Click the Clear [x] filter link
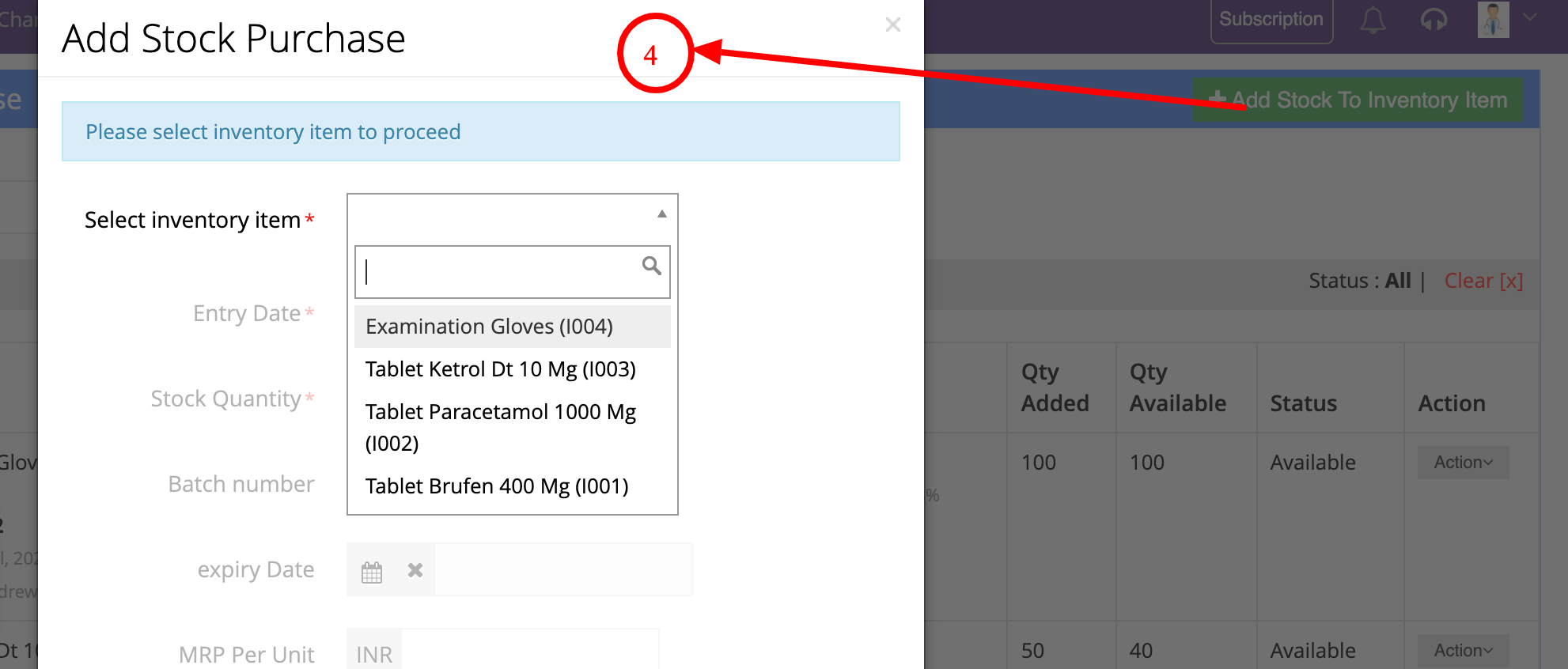This screenshot has width=1568, height=669. [1483, 281]
